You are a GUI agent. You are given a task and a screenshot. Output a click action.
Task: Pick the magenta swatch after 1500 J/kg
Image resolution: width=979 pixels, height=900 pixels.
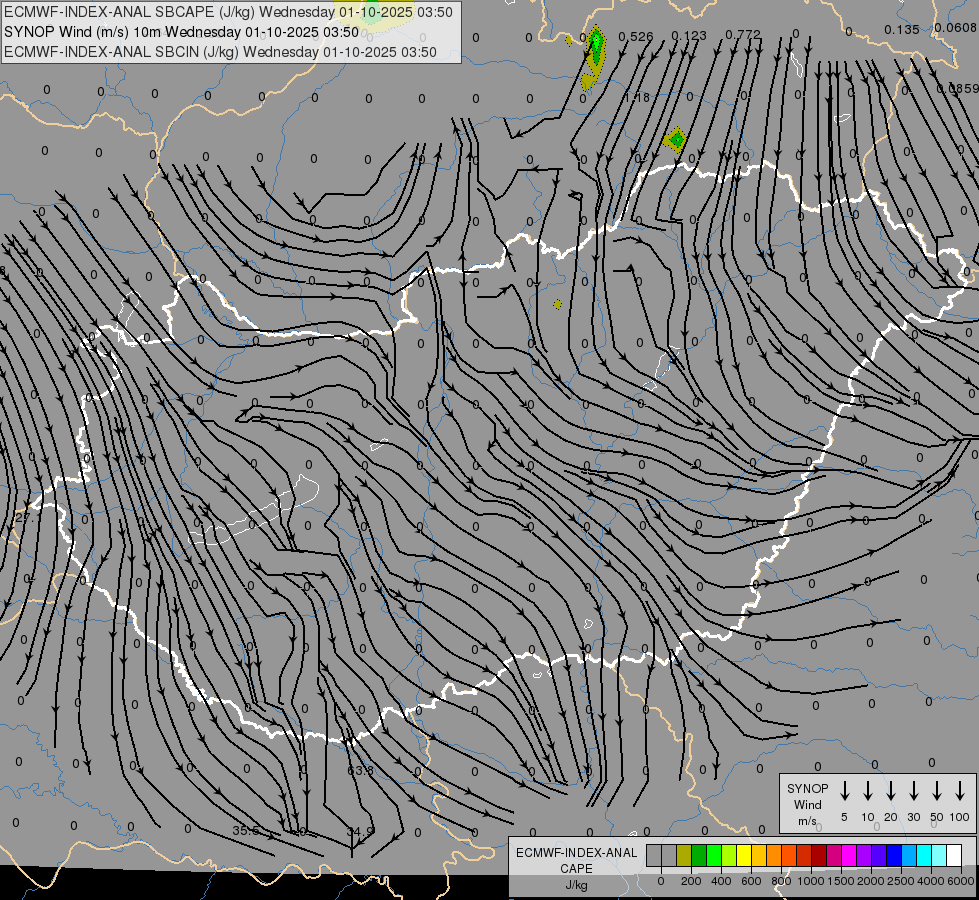pyautogui.click(x=848, y=856)
